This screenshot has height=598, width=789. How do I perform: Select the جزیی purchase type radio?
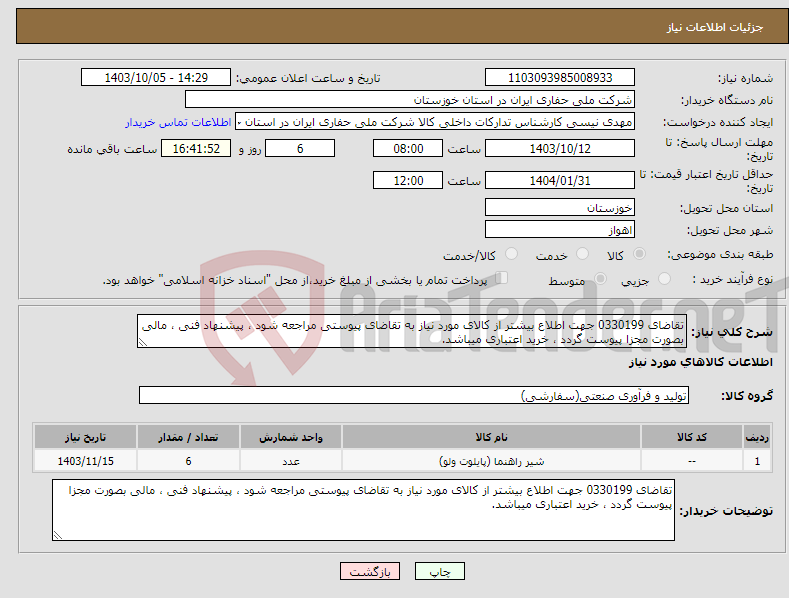(x=664, y=278)
